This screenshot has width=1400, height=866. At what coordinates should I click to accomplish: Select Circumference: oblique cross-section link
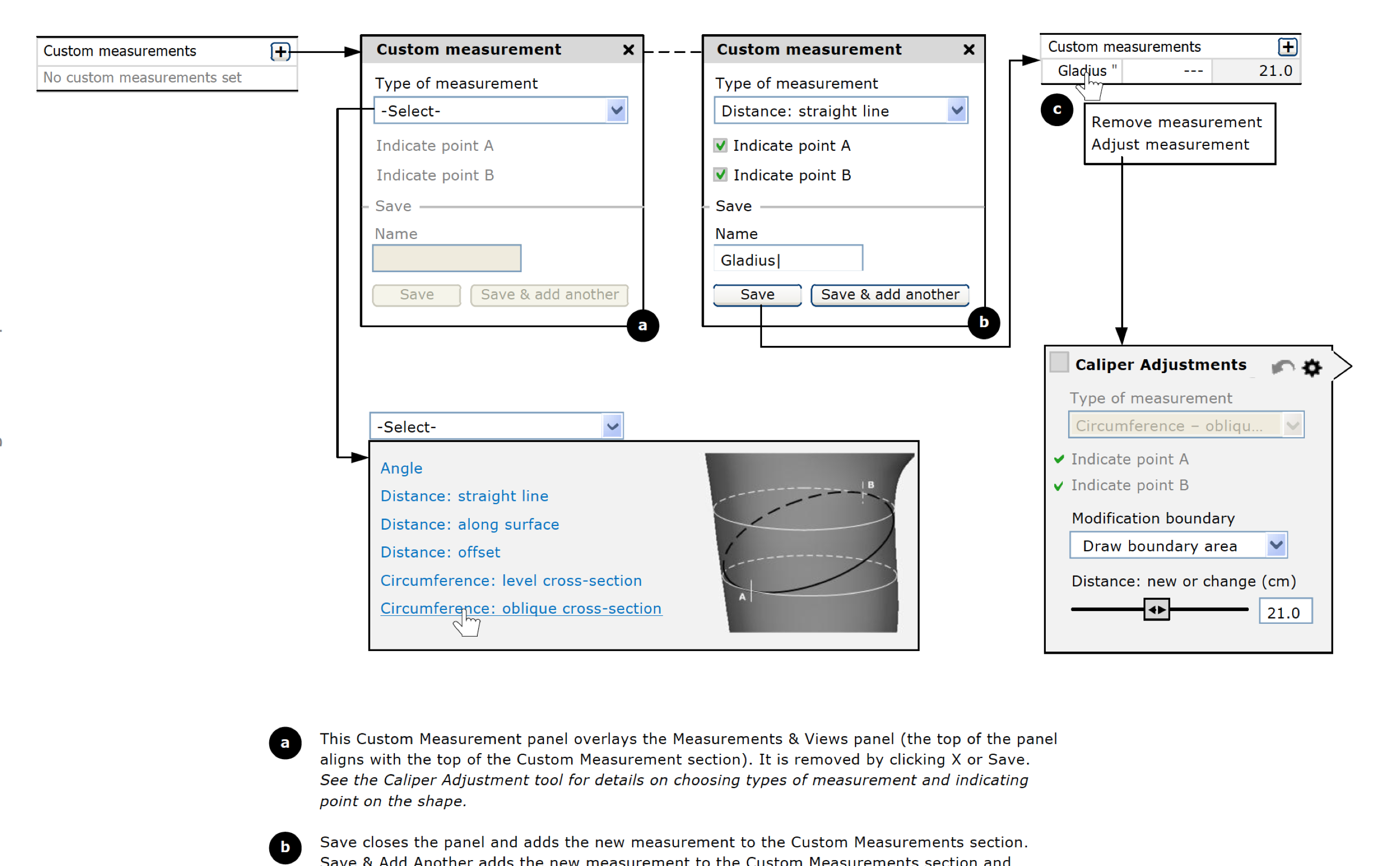point(520,608)
